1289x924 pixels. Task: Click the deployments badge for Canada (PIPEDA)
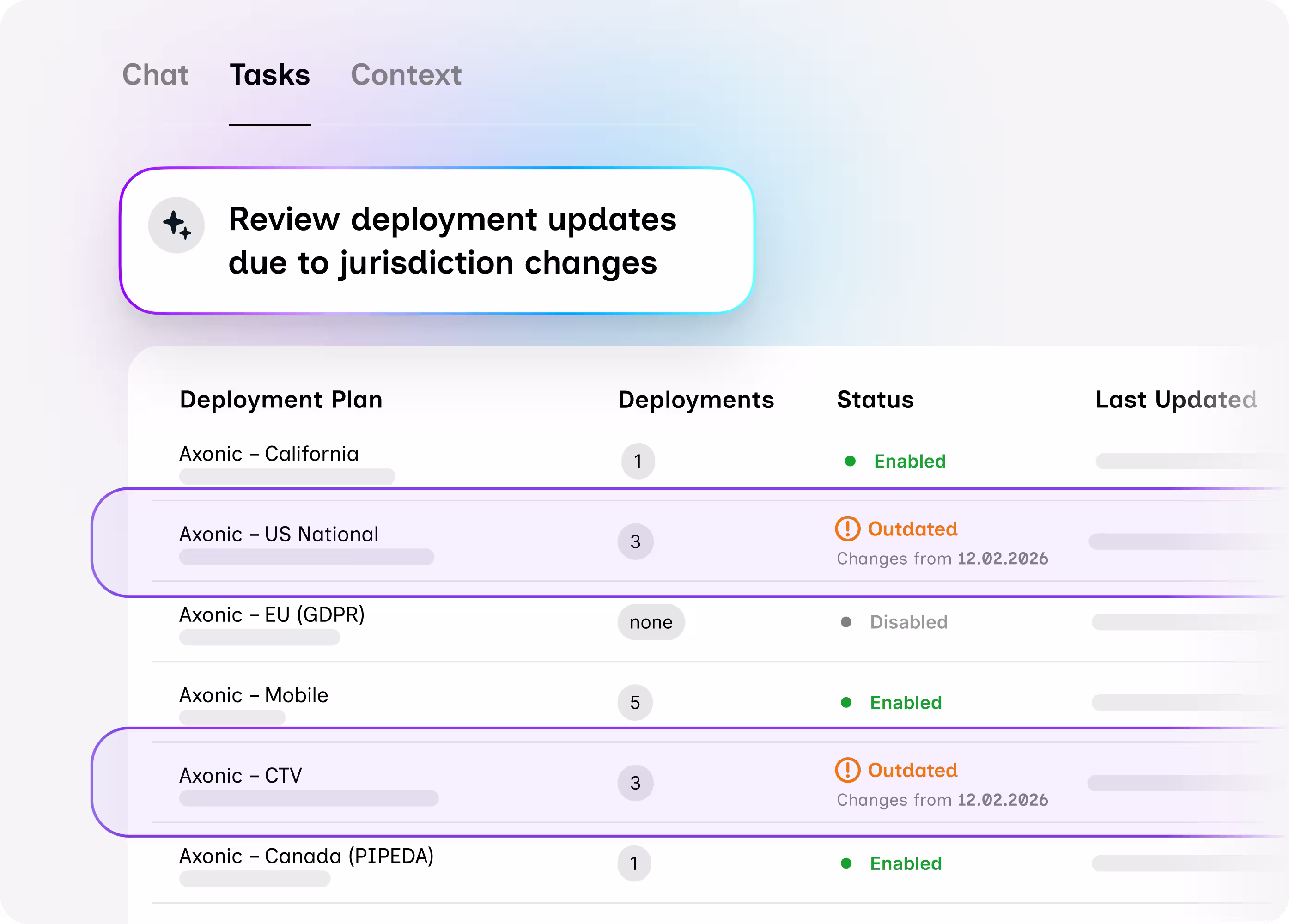[634, 864]
